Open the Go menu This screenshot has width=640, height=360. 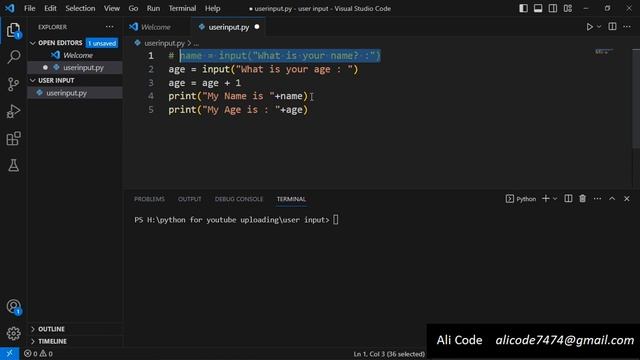(x=133, y=9)
